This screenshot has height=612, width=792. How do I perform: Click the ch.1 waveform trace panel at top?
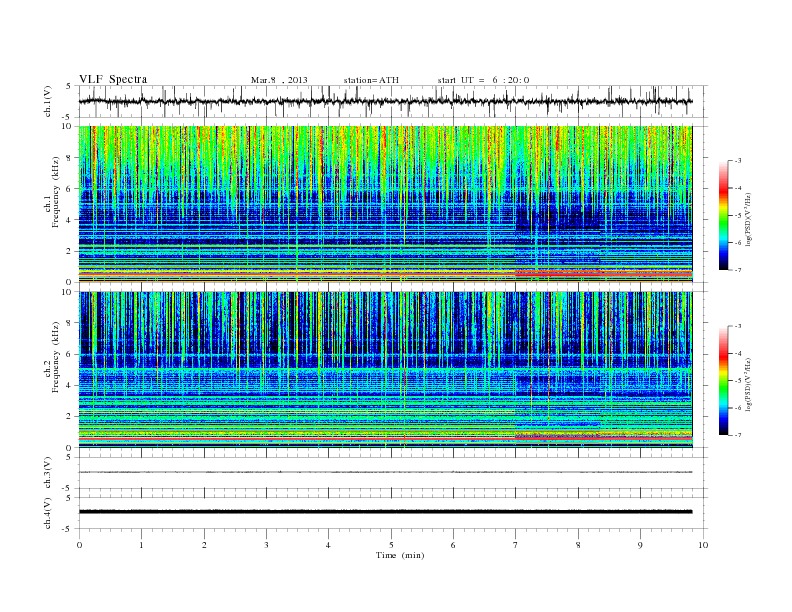click(x=393, y=101)
